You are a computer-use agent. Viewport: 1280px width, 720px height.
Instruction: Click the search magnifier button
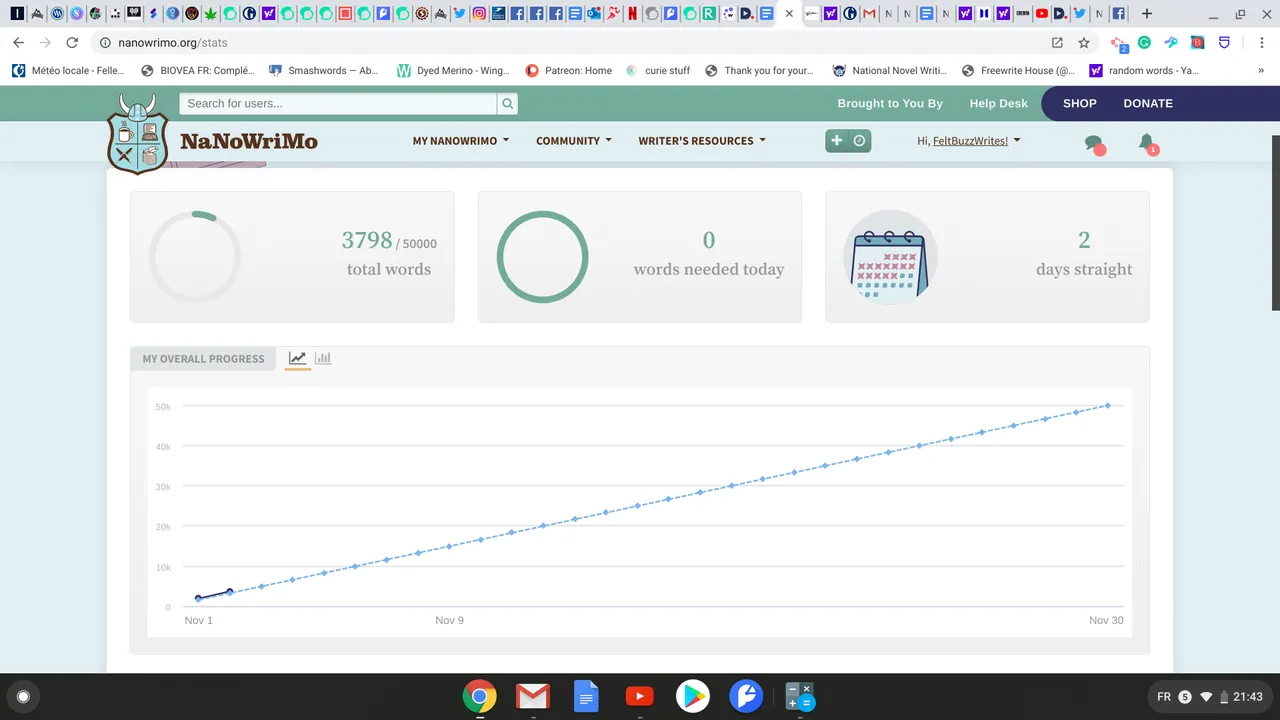point(508,103)
